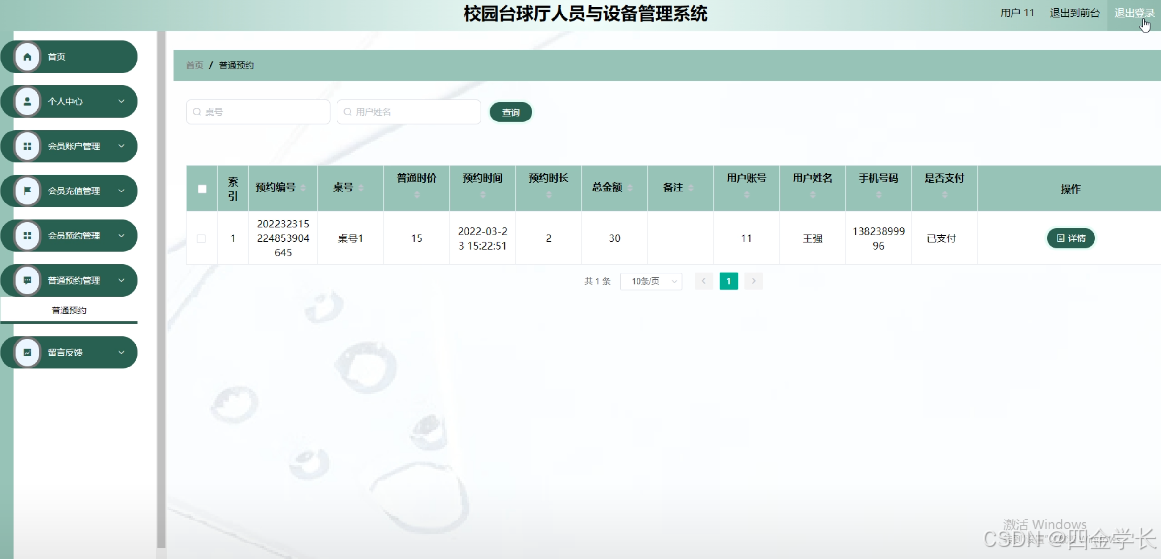The image size is (1161, 559).
Task: Click the grid icon beside 会员预约管理
Action: pos(27,235)
